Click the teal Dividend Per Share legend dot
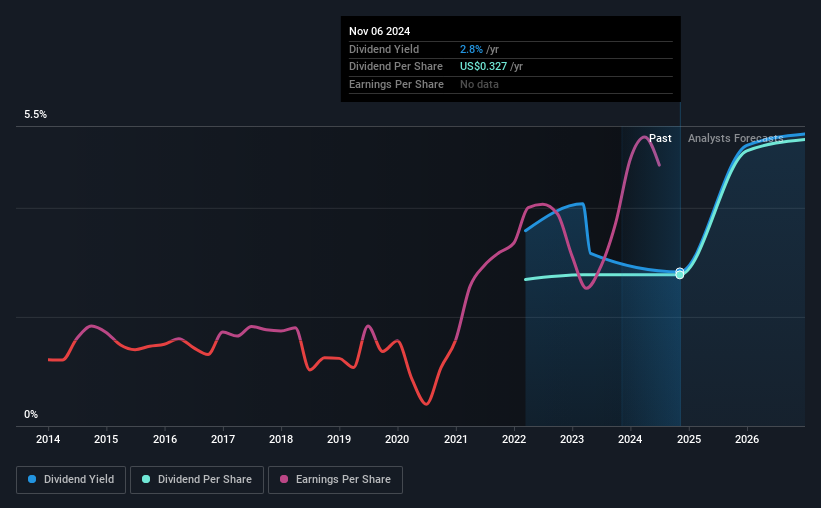This screenshot has width=821, height=508. pos(146,479)
